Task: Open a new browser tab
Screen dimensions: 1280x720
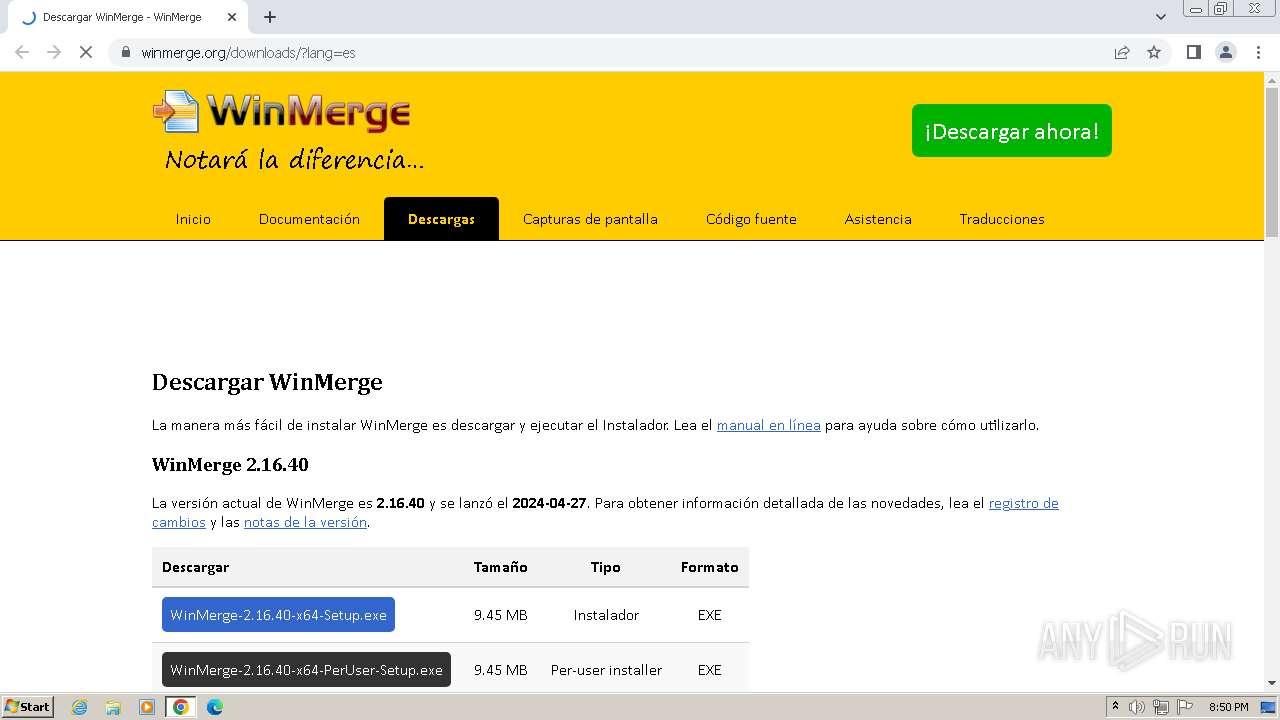Action: coord(270,17)
